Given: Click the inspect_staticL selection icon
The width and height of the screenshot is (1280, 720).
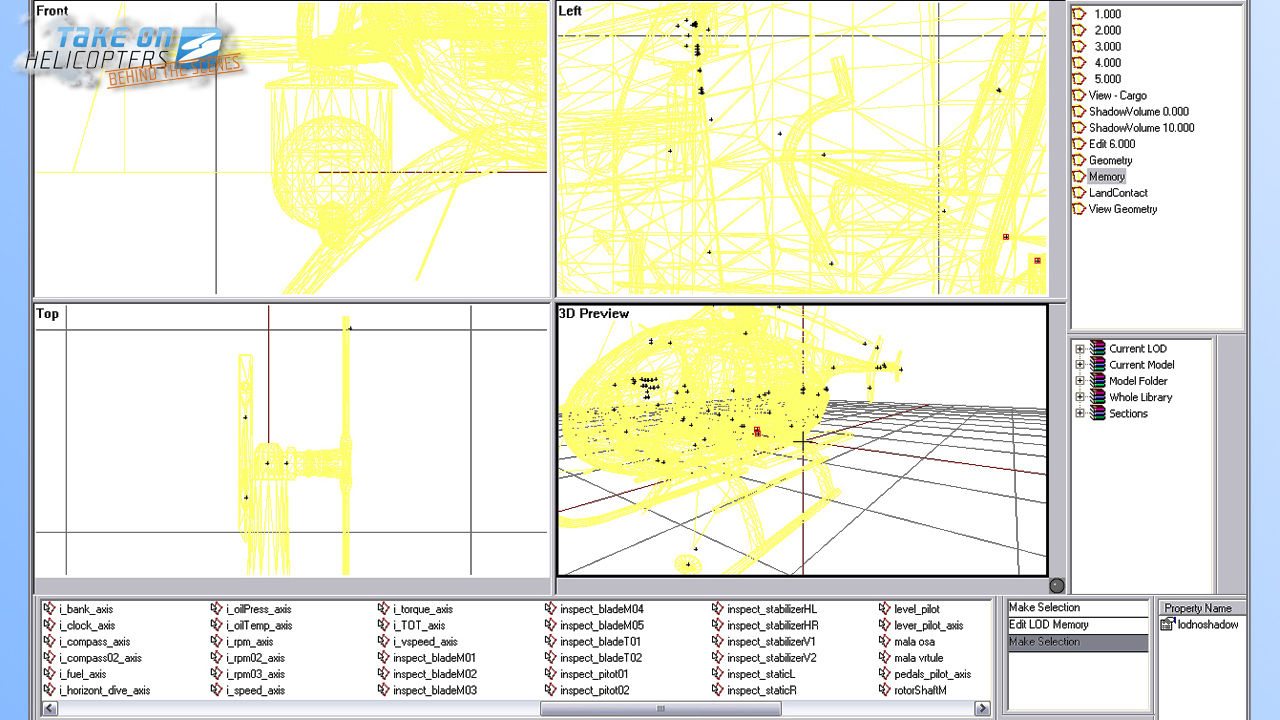Looking at the screenshot, I should point(718,674).
